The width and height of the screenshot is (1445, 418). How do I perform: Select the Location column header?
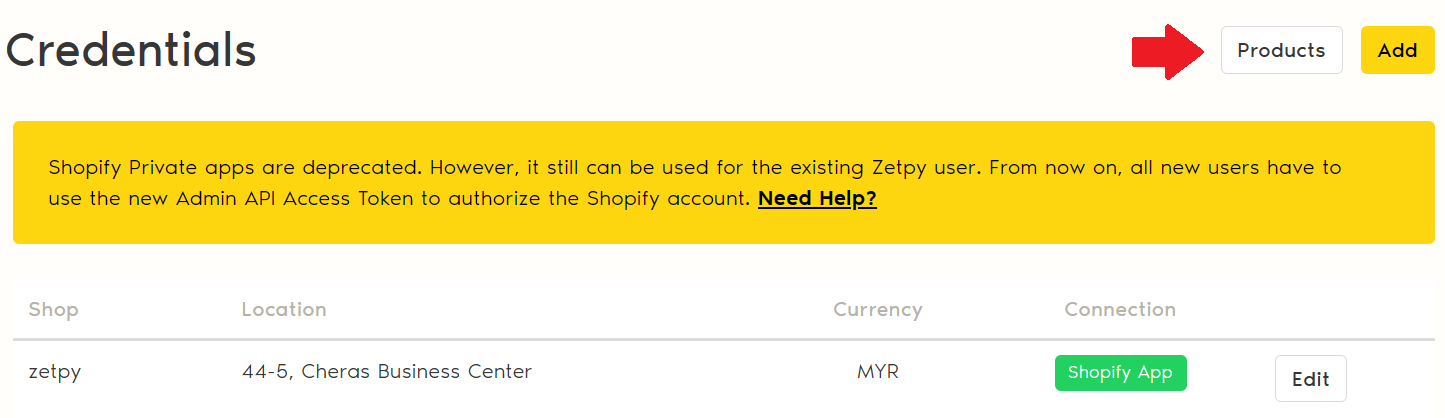pyautogui.click(x=284, y=310)
